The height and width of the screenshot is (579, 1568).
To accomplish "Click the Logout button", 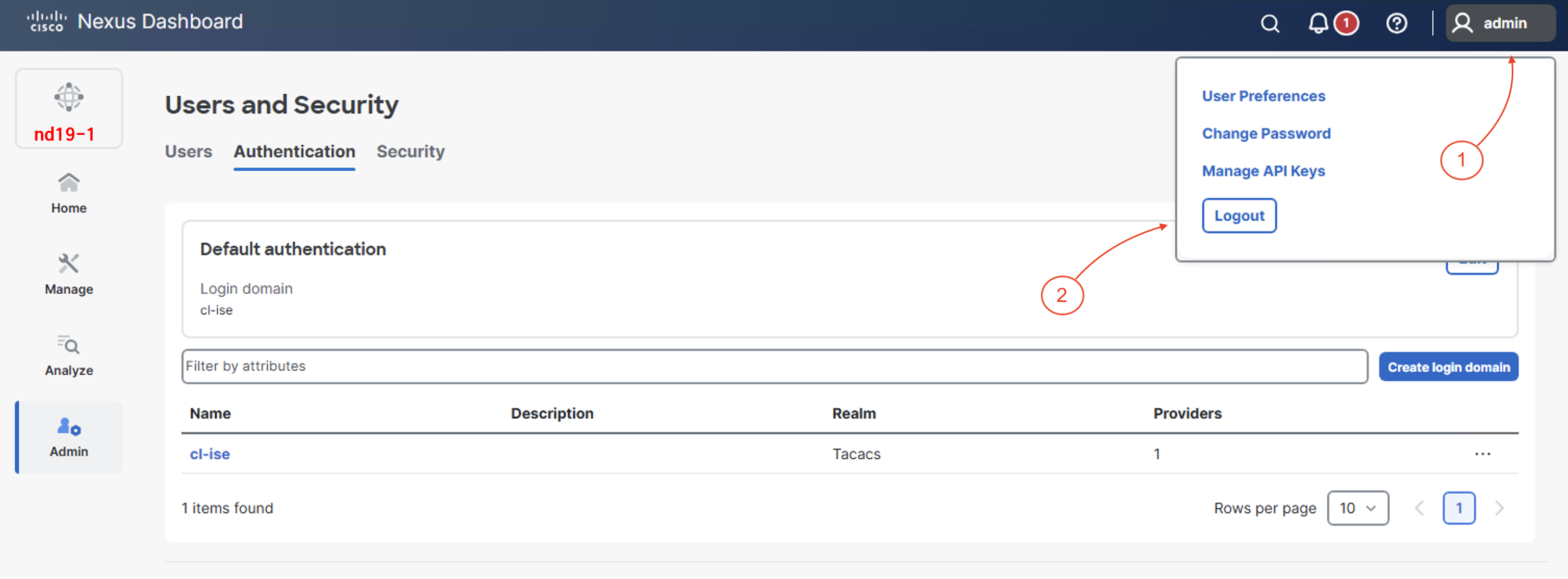I will click(1239, 215).
